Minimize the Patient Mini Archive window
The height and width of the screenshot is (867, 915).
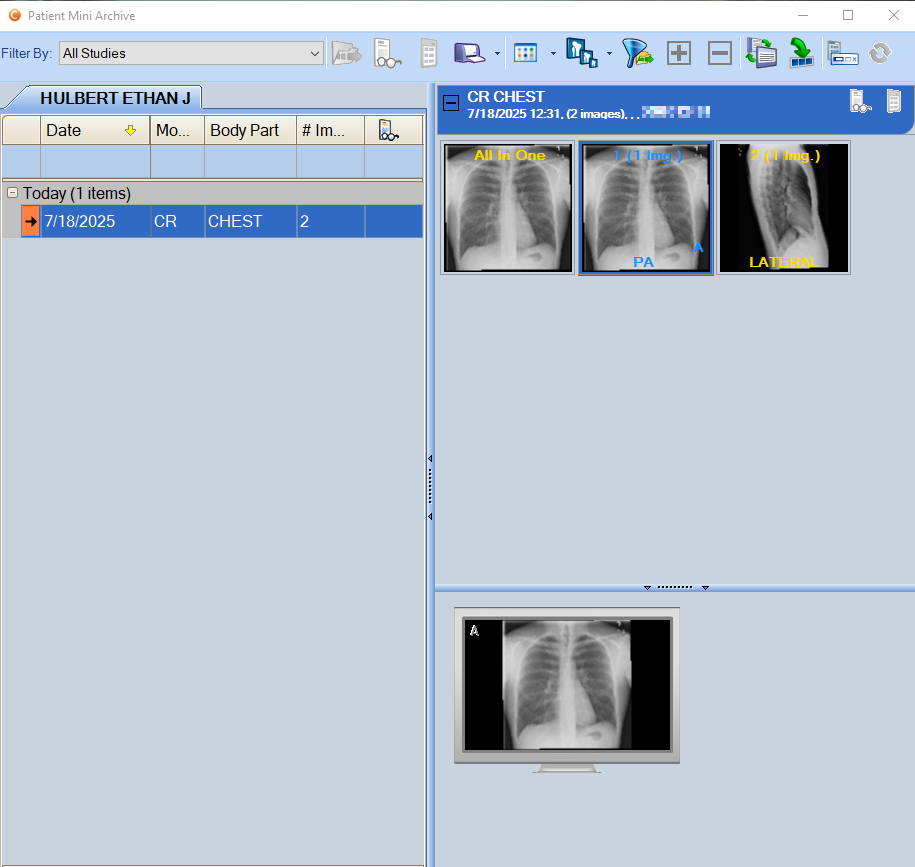803,16
